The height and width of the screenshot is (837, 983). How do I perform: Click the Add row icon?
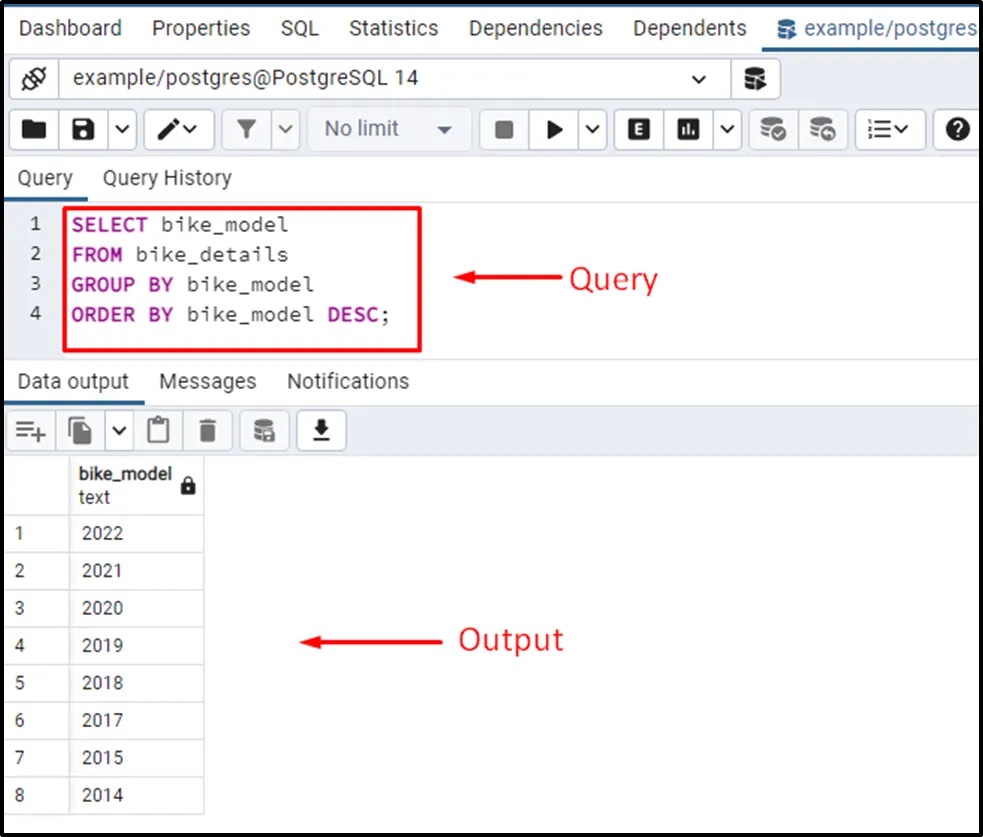pos(31,431)
